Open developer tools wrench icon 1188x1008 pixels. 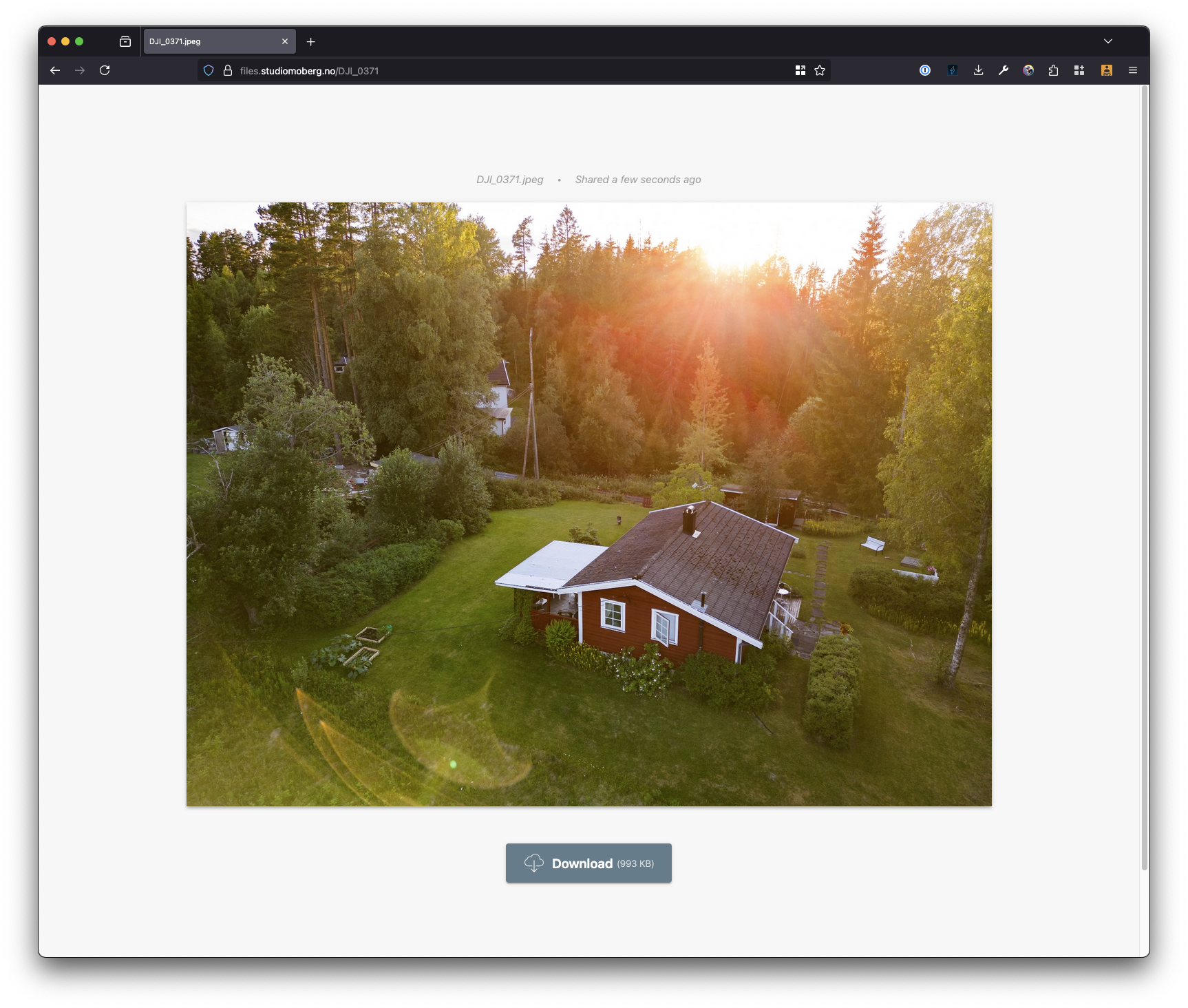[1004, 70]
